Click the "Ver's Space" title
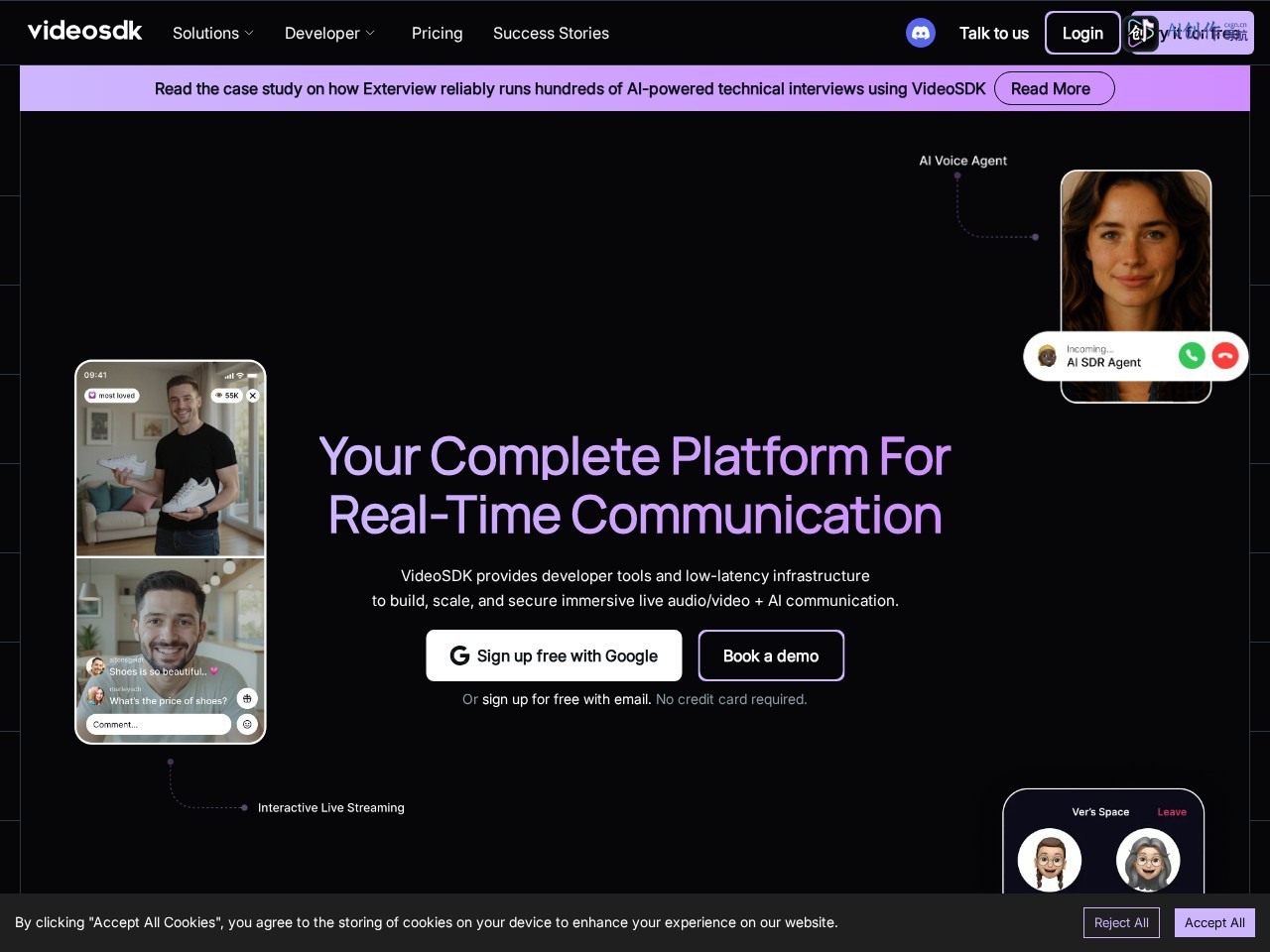 tap(1100, 812)
